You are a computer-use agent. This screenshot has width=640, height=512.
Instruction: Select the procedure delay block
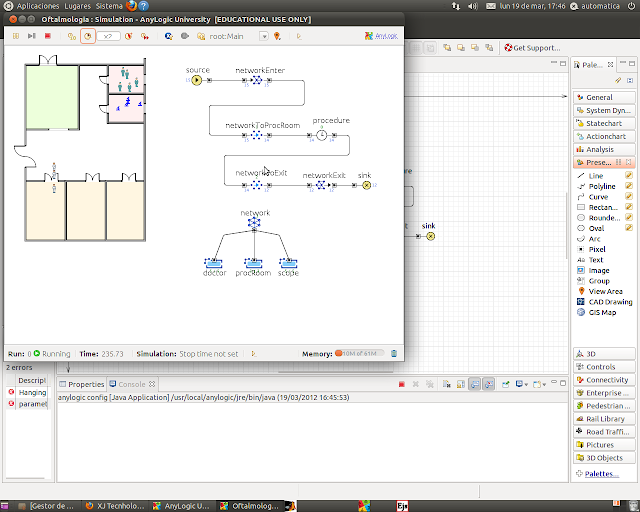click(x=322, y=135)
